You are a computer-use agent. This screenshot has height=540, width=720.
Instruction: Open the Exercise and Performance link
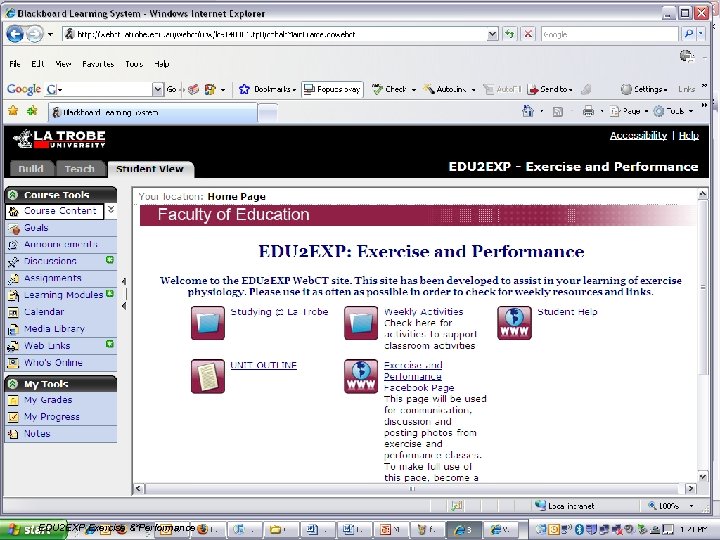click(413, 371)
